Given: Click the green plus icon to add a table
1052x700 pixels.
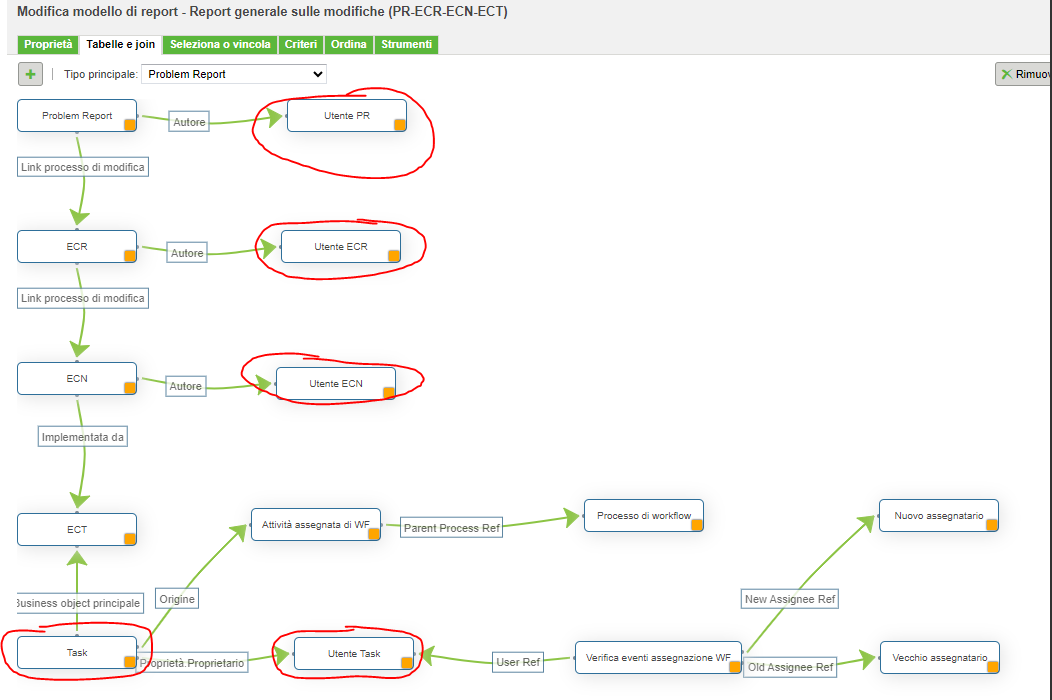Looking at the screenshot, I should point(29,73).
